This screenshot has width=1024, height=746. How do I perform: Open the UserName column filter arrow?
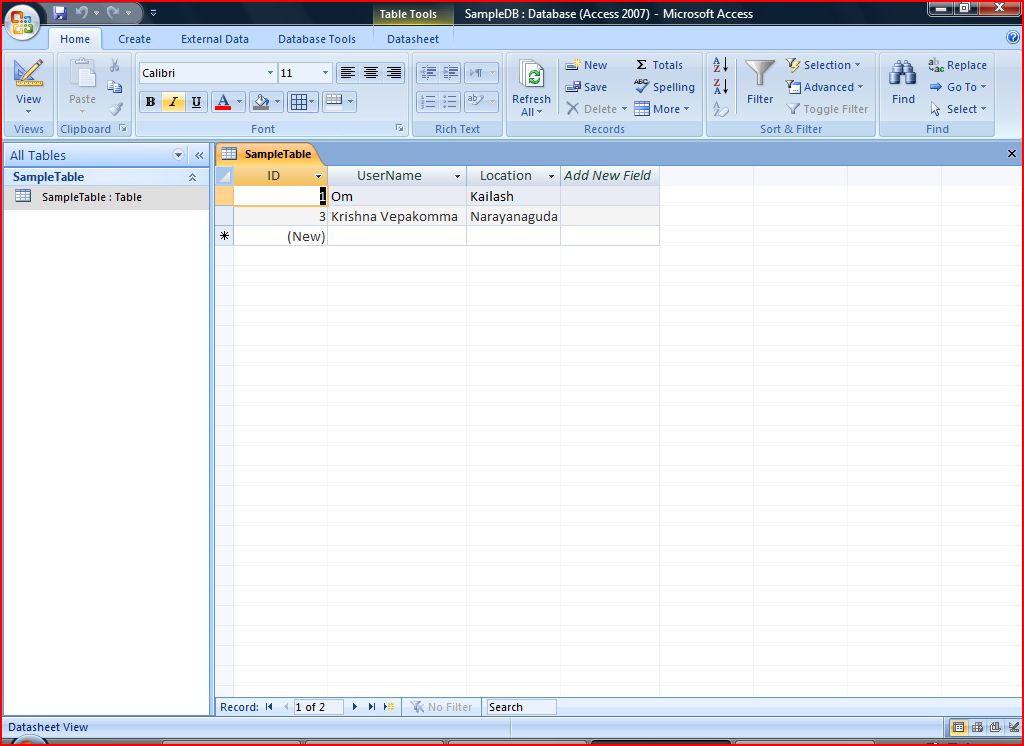[x=457, y=176]
